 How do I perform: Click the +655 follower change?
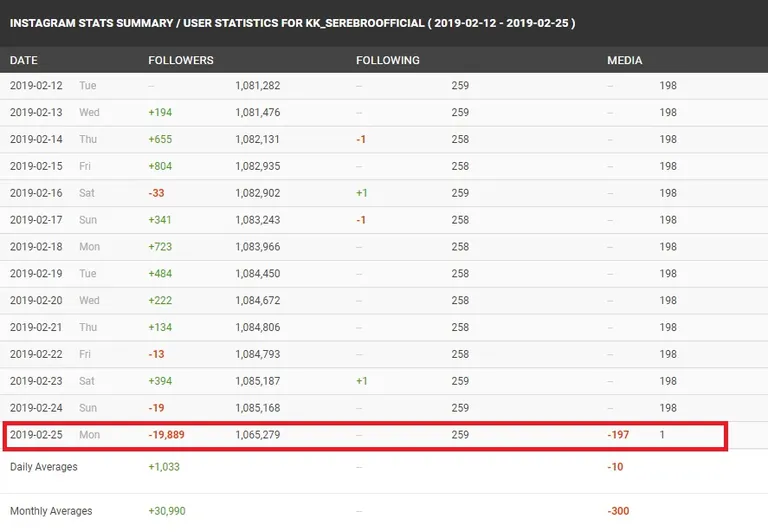tap(160, 140)
